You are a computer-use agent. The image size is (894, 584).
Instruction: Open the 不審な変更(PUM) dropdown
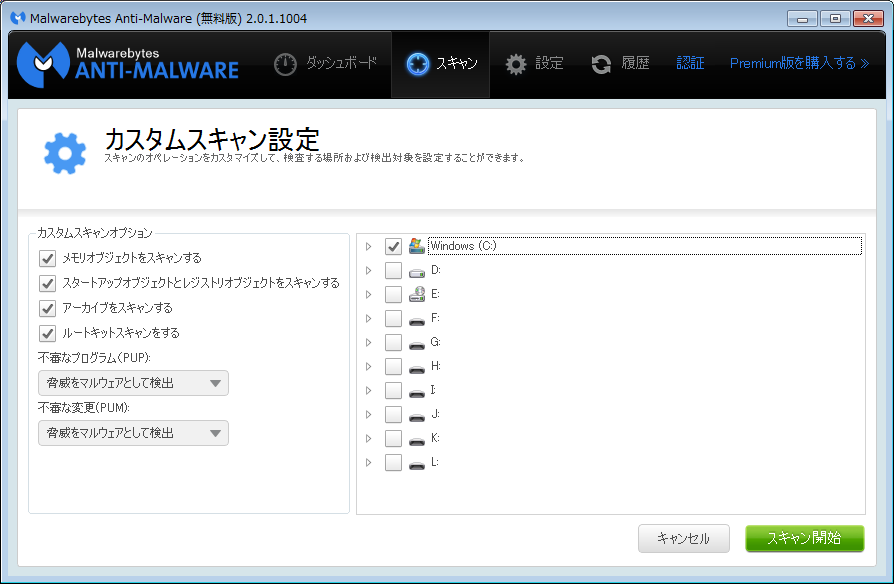point(133,433)
